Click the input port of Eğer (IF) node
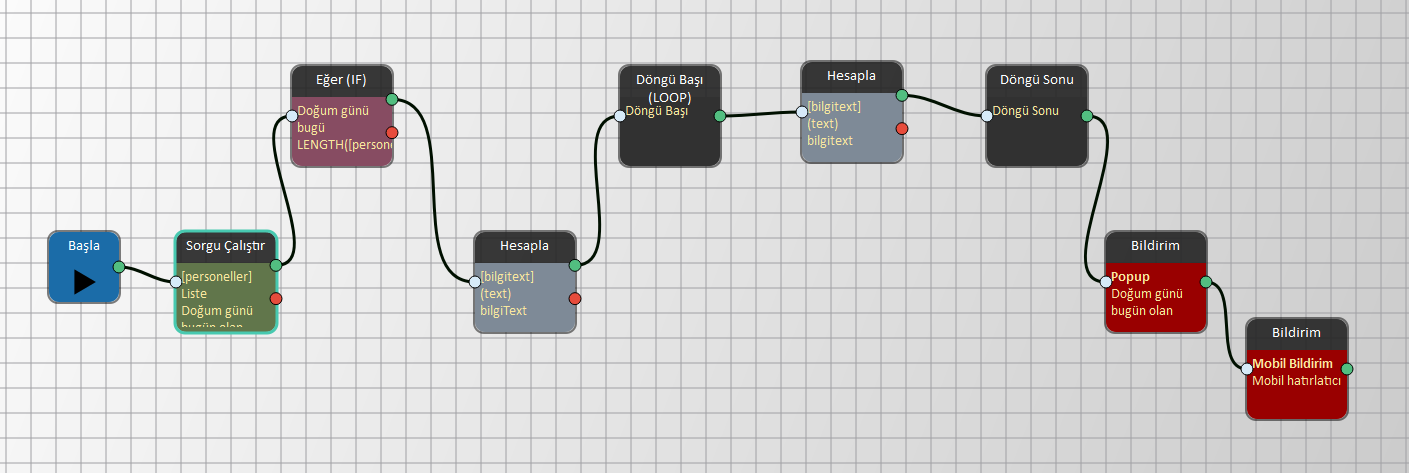1409x473 pixels. pos(292,115)
